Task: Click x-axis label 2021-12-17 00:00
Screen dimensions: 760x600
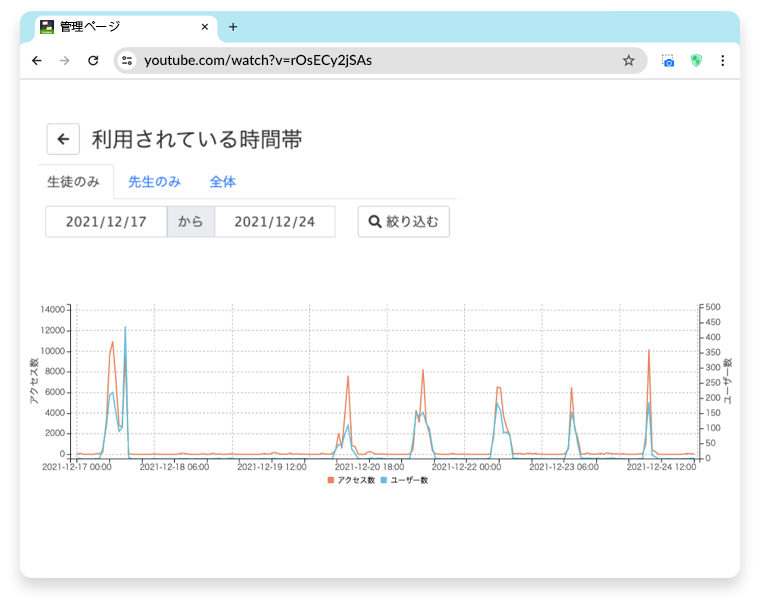Action: pos(77,467)
